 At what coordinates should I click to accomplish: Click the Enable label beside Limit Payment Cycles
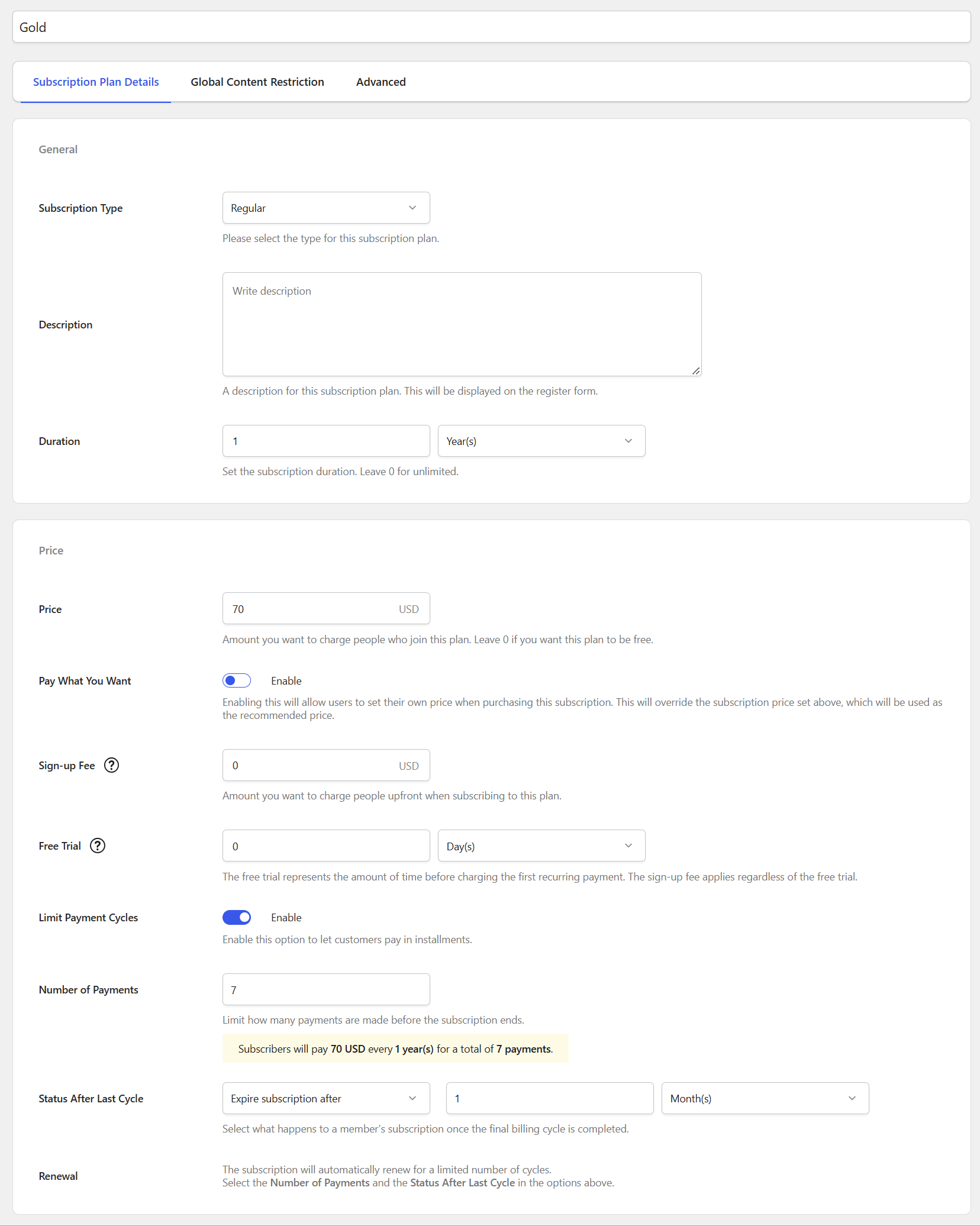(286, 918)
